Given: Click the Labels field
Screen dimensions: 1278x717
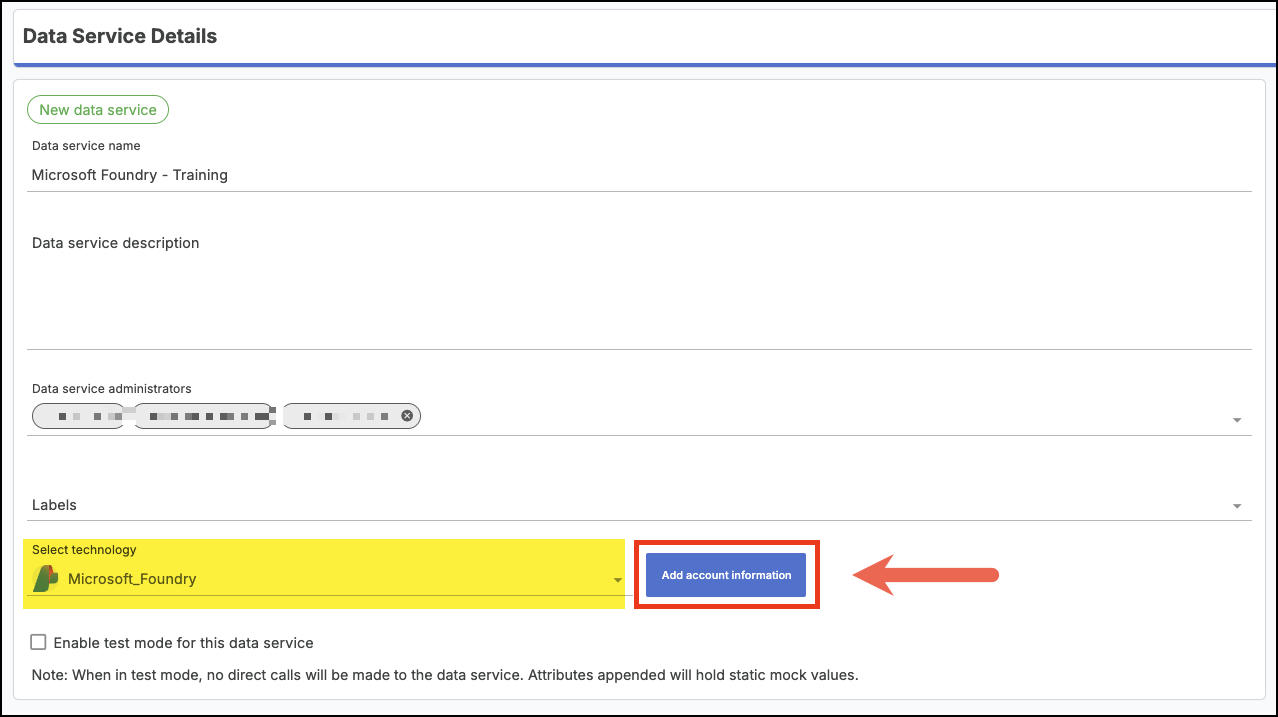Looking at the screenshot, I should coord(639,505).
